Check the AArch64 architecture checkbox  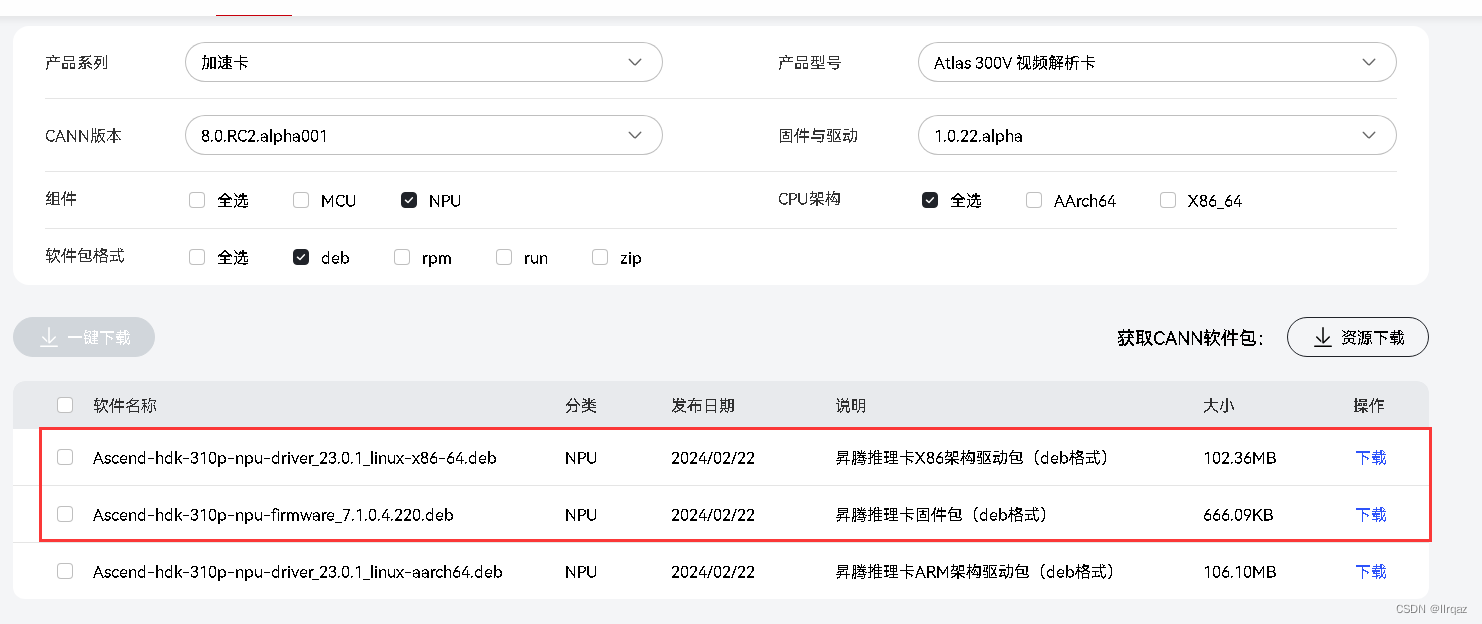pyautogui.click(x=1034, y=200)
